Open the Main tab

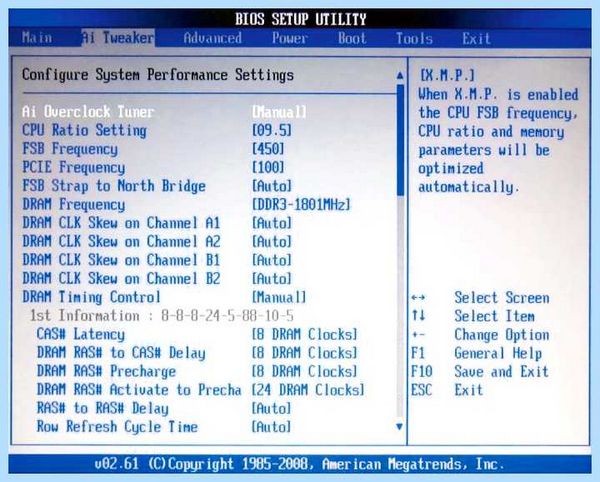point(37,38)
